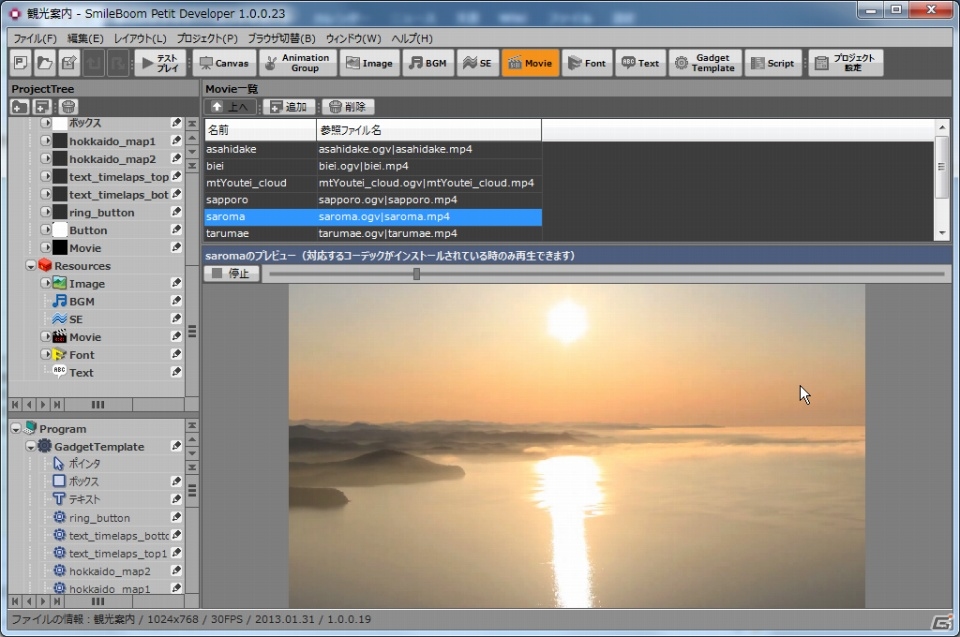Click the edit pencil icon for SE resource
This screenshot has height=637, width=960.
pyautogui.click(x=176, y=318)
